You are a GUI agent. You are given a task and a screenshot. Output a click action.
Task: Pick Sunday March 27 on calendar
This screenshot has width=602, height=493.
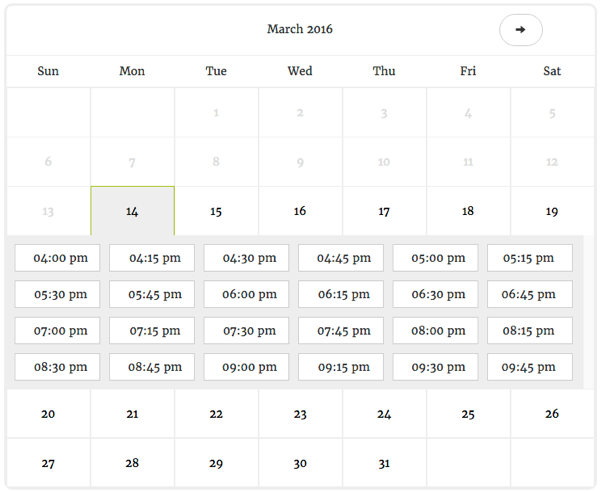48,463
